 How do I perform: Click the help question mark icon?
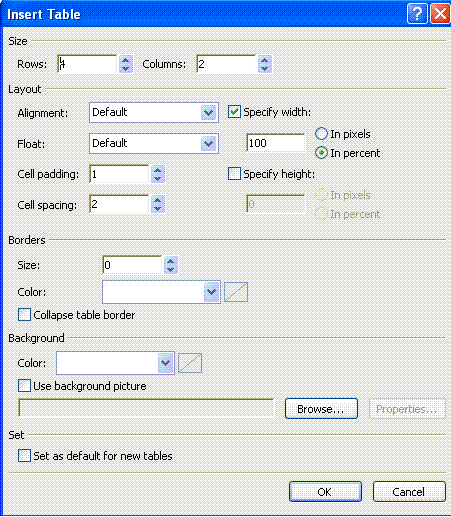coord(417,14)
